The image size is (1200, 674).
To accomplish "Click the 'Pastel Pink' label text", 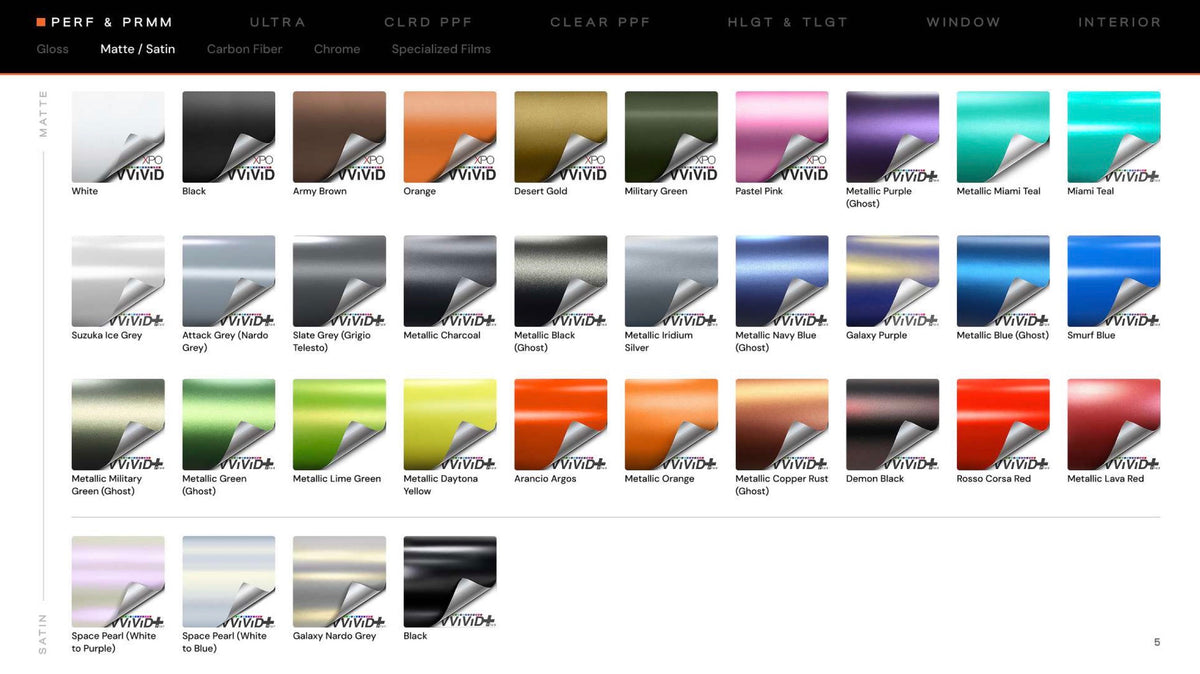I will pos(759,191).
